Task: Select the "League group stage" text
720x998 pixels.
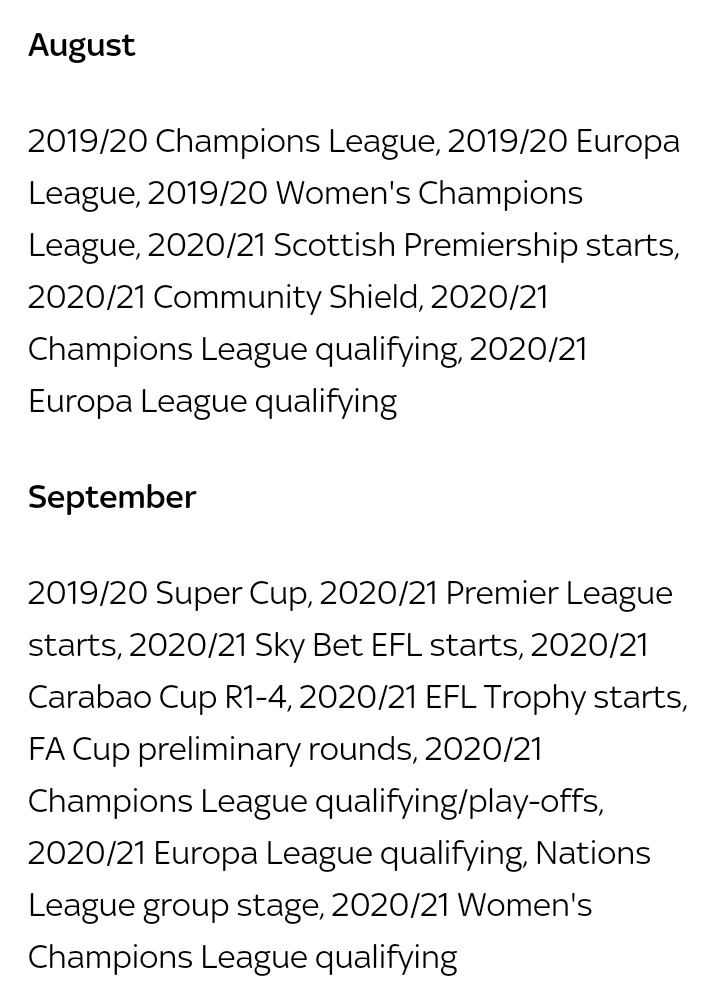Action: (x=173, y=905)
